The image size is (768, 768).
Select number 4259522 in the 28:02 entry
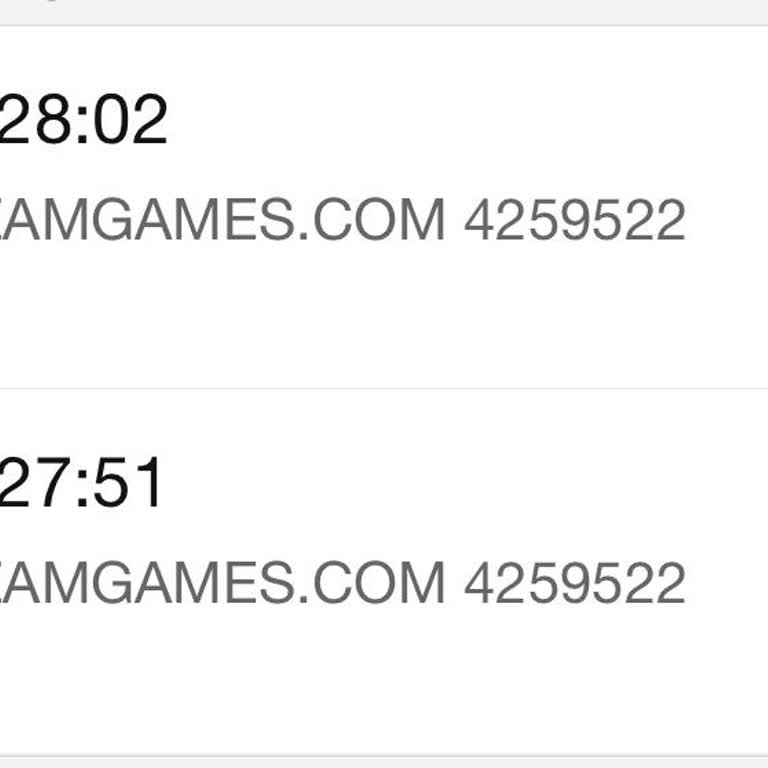574,220
